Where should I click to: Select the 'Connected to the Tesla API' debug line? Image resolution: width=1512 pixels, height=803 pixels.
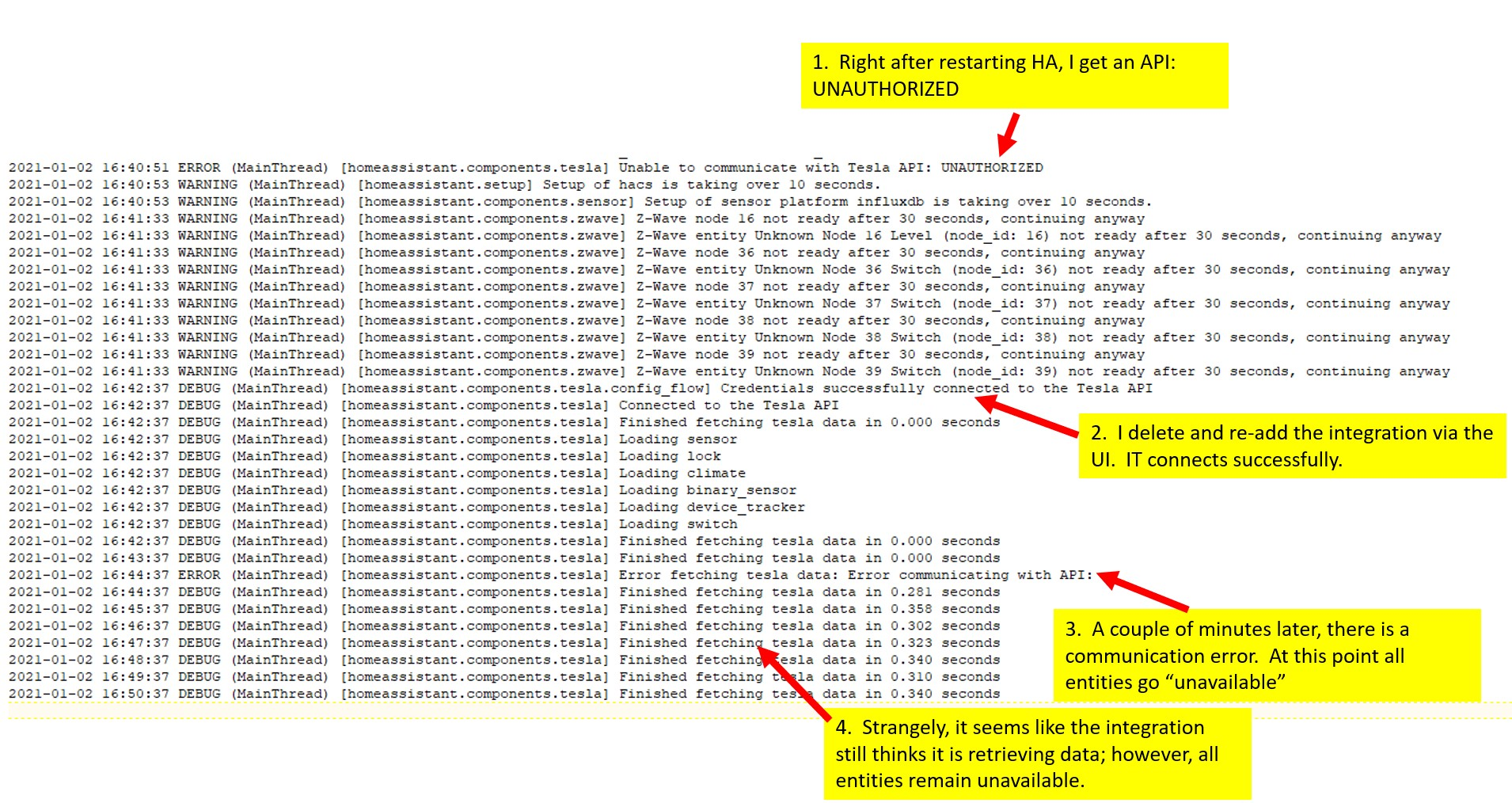click(x=424, y=405)
